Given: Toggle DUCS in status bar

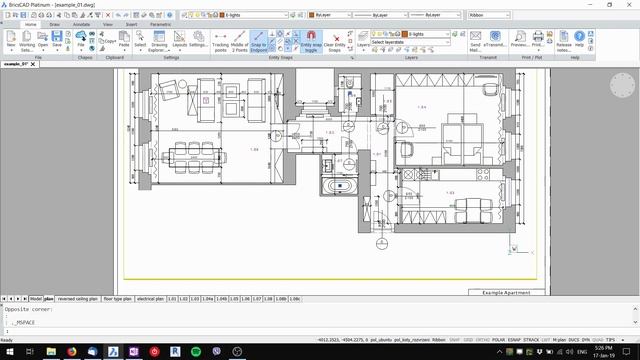Looking at the screenshot, I should (x=573, y=340).
